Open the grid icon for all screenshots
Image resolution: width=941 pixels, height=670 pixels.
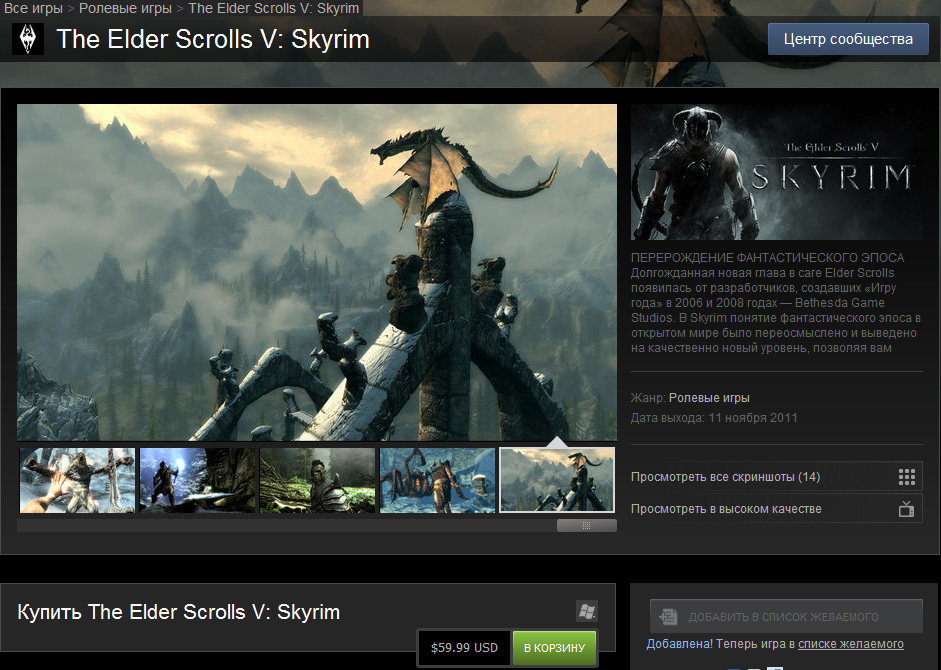point(907,477)
